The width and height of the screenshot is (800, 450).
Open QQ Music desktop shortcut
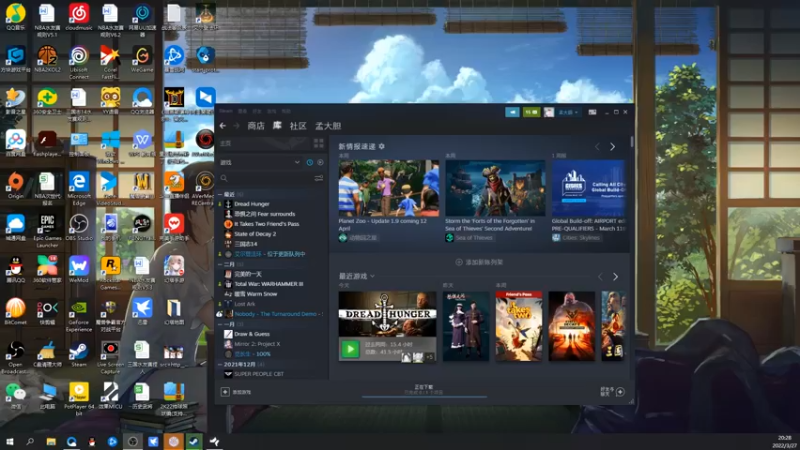(15, 18)
